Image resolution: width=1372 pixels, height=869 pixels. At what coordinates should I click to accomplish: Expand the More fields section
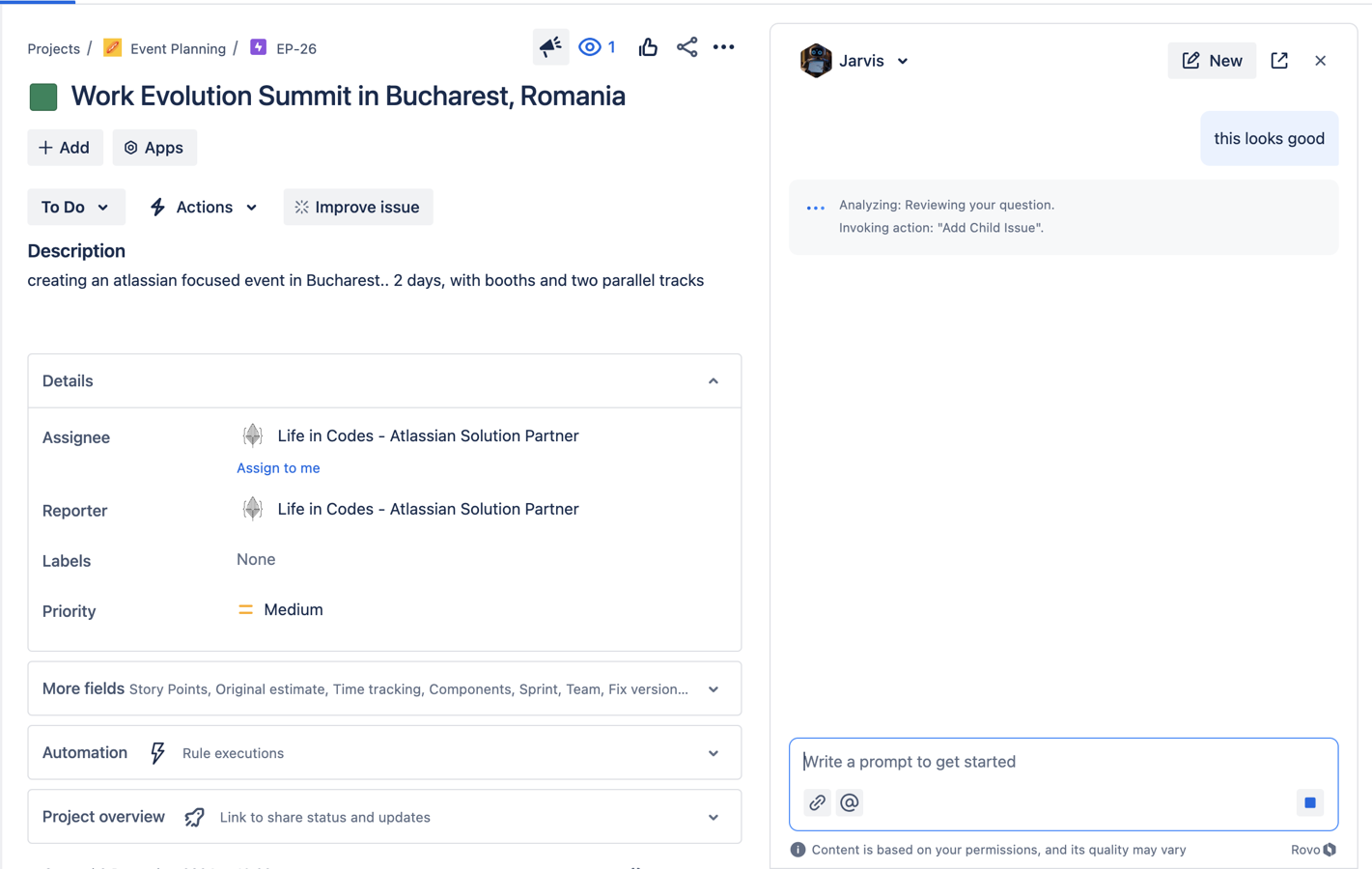[x=714, y=689]
